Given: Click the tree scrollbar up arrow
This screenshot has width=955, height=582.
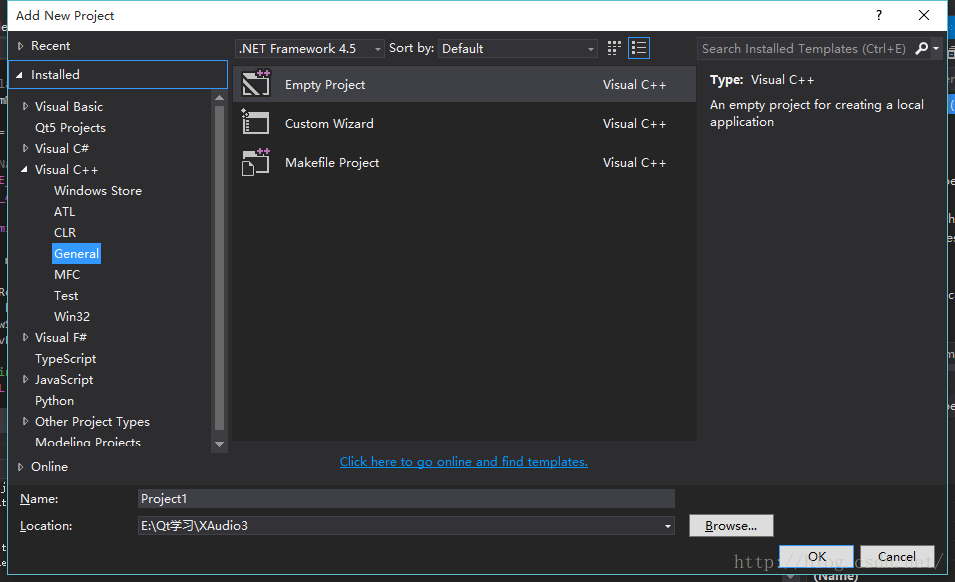Looking at the screenshot, I should click(219, 97).
